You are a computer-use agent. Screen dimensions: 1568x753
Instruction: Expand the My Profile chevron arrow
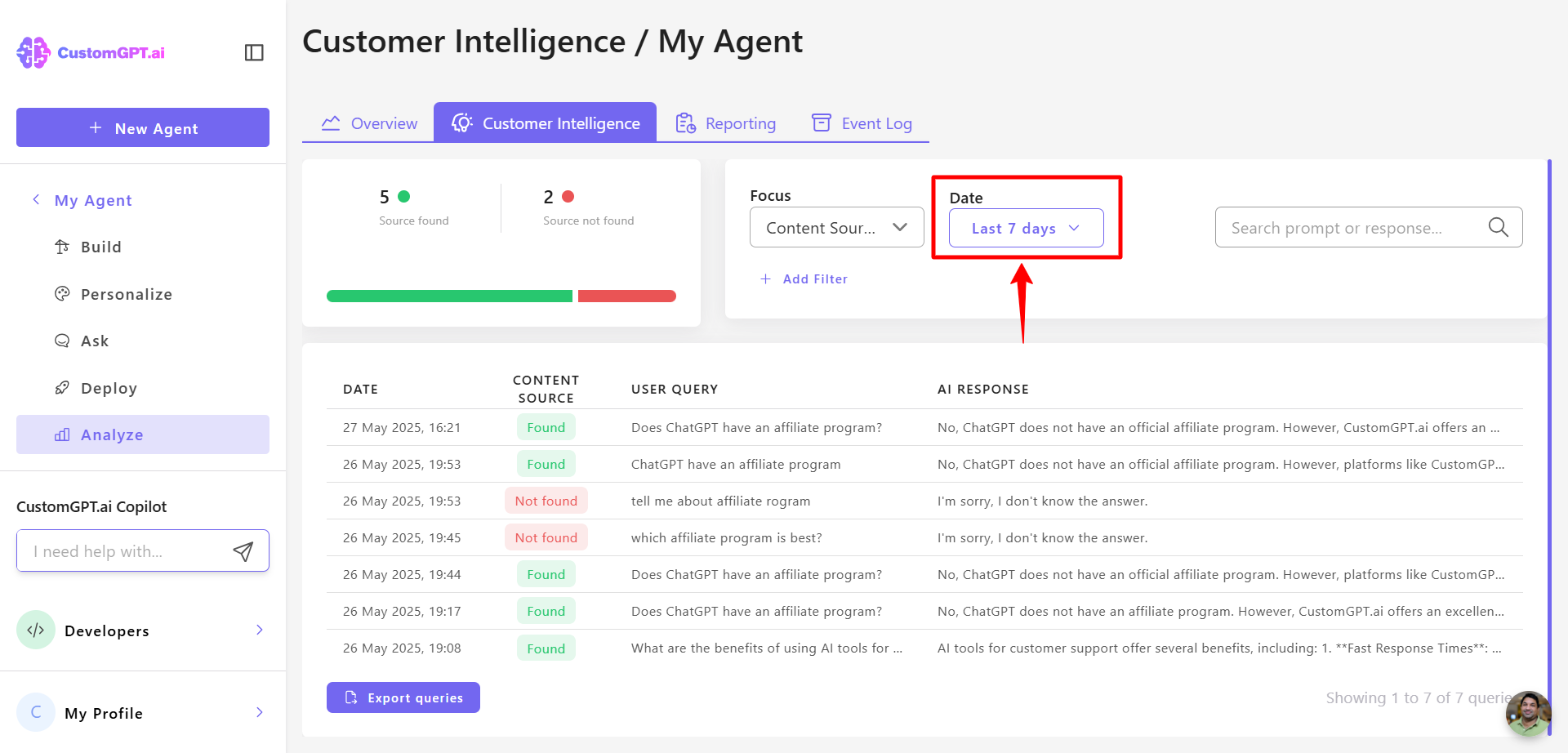coord(260,712)
